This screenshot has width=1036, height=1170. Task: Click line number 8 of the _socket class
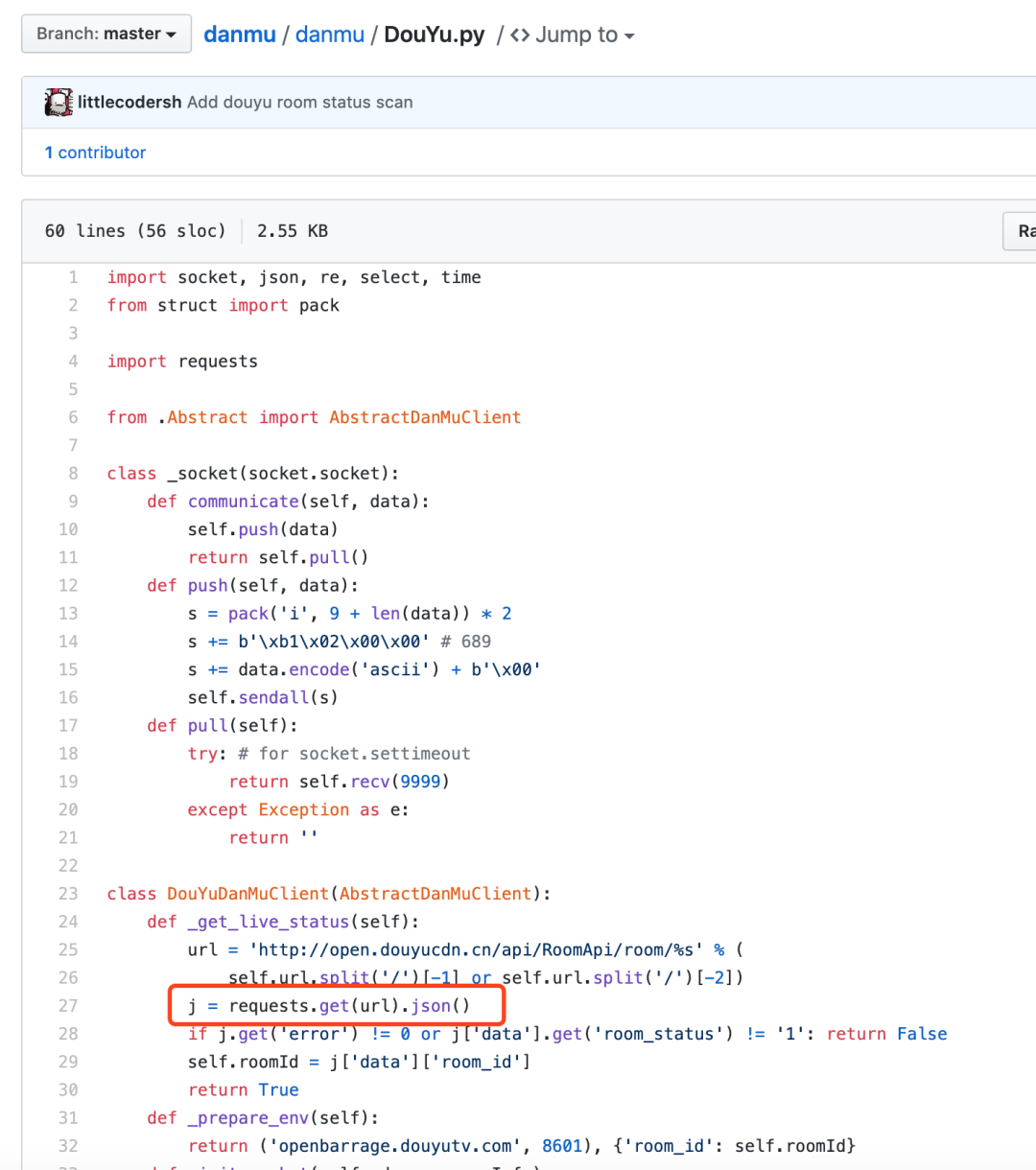[73, 473]
